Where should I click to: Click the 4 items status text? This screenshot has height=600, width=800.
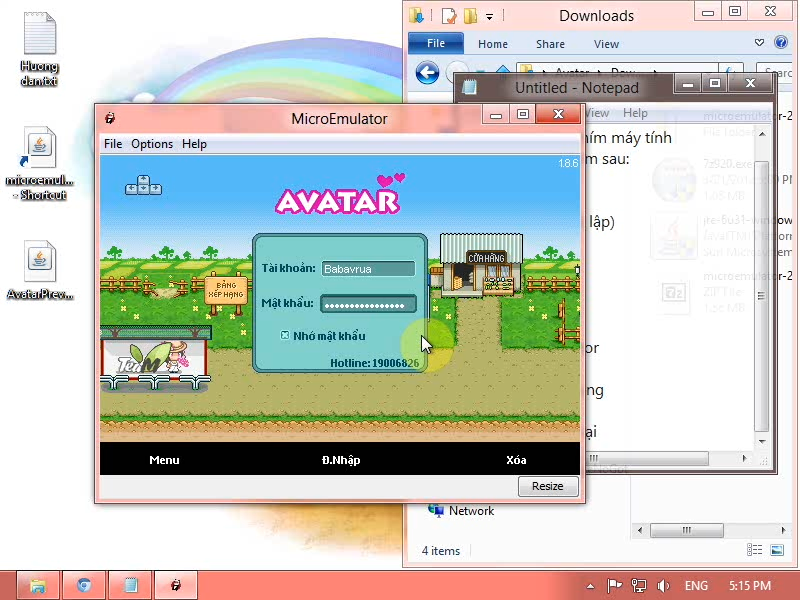pyautogui.click(x=441, y=551)
